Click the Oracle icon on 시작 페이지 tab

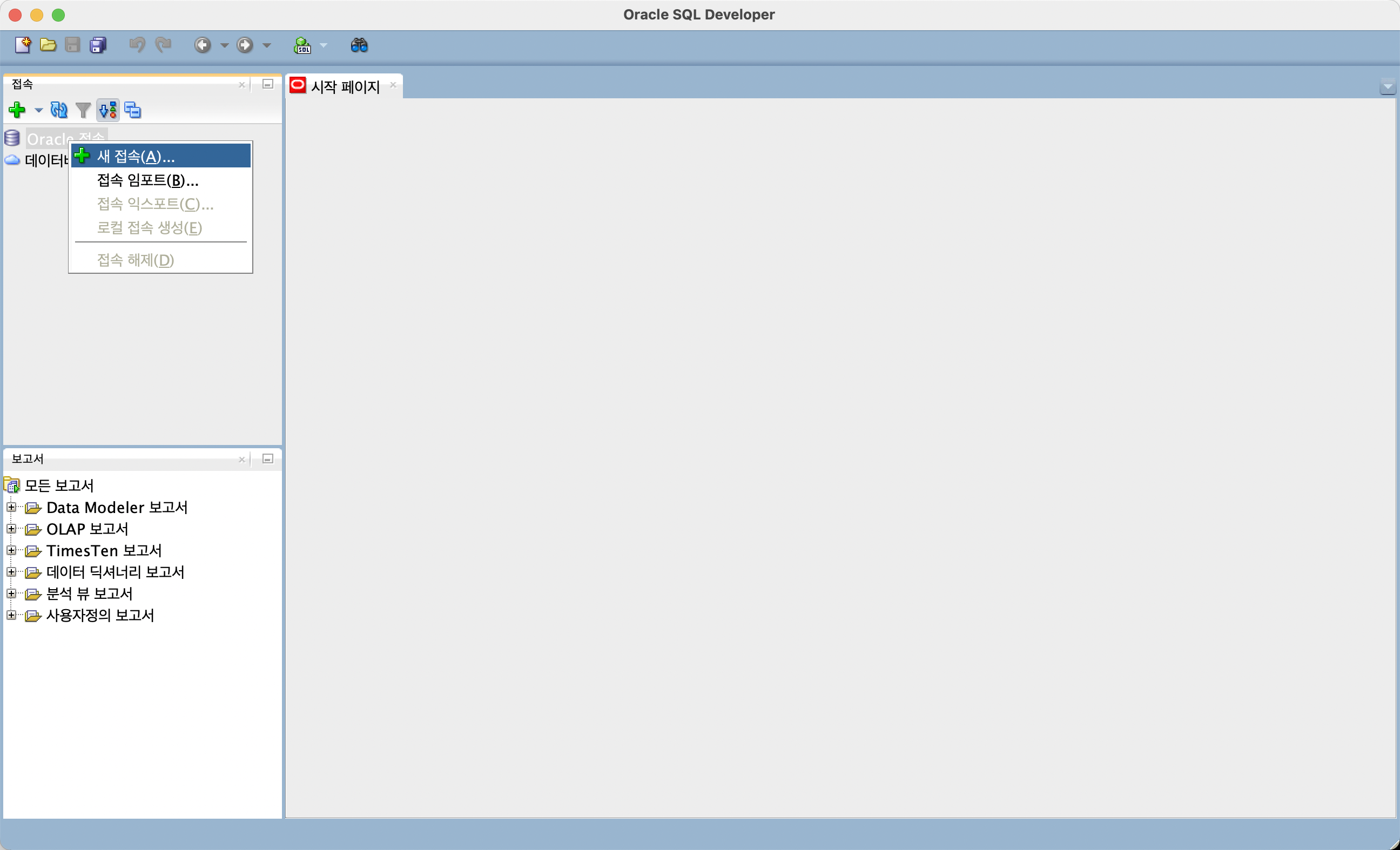click(x=298, y=85)
